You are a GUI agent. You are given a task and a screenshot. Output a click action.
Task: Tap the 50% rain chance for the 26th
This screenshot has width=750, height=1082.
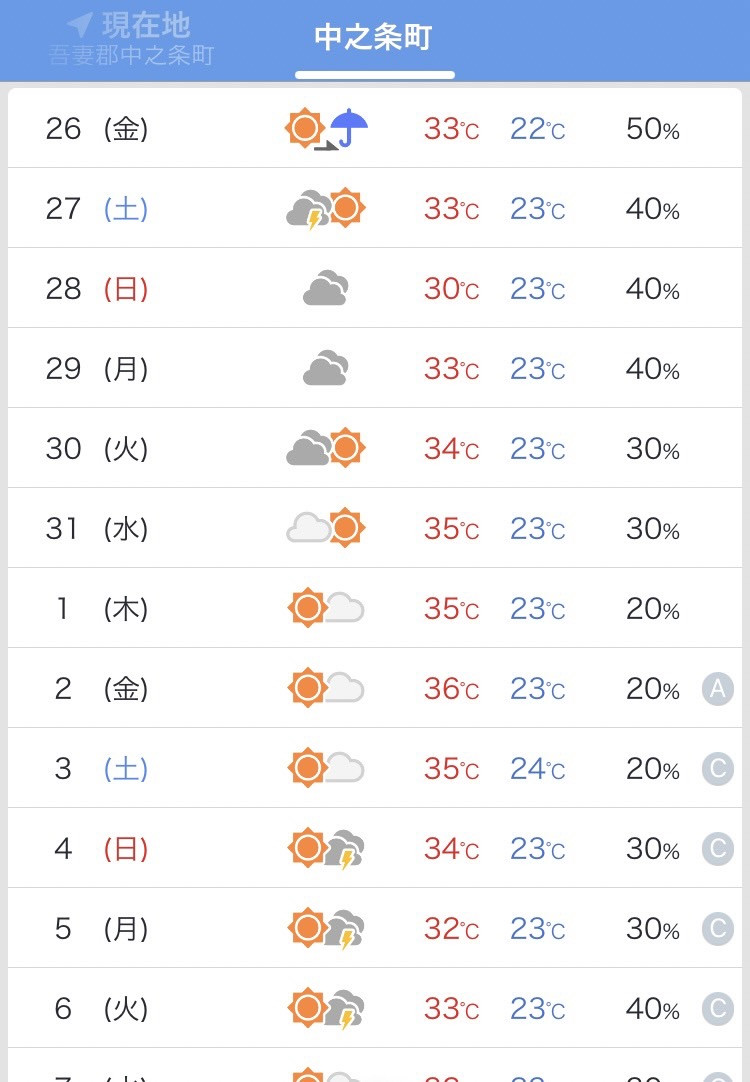(653, 129)
